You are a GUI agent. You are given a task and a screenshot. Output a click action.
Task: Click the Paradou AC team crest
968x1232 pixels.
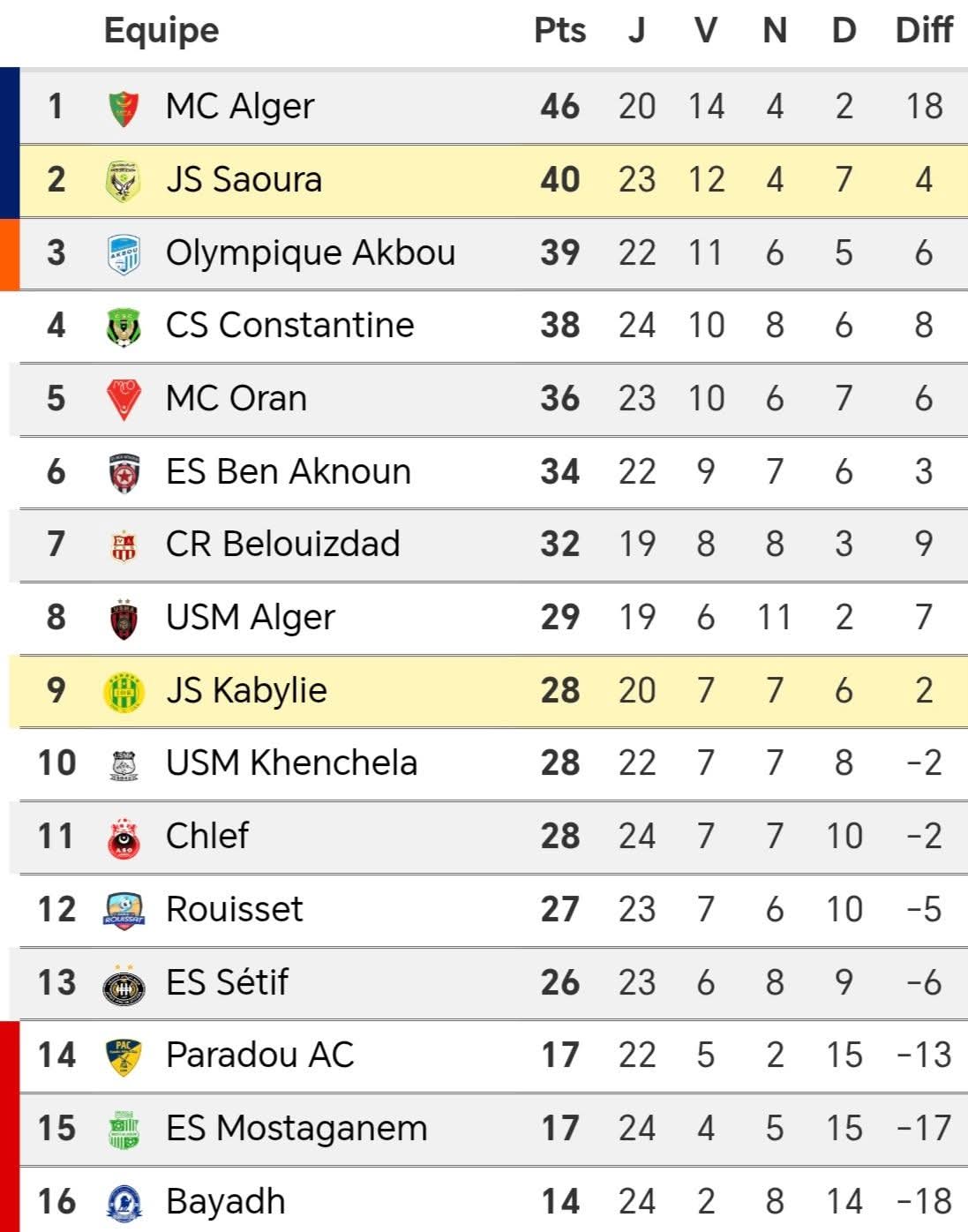tap(124, 1055)
